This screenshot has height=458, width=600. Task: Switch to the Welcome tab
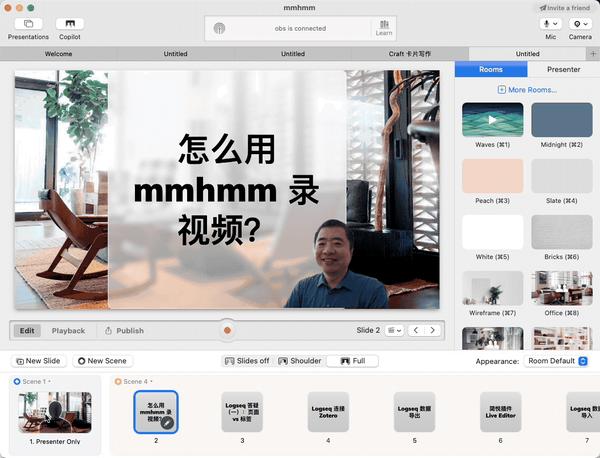pos(59,54)
